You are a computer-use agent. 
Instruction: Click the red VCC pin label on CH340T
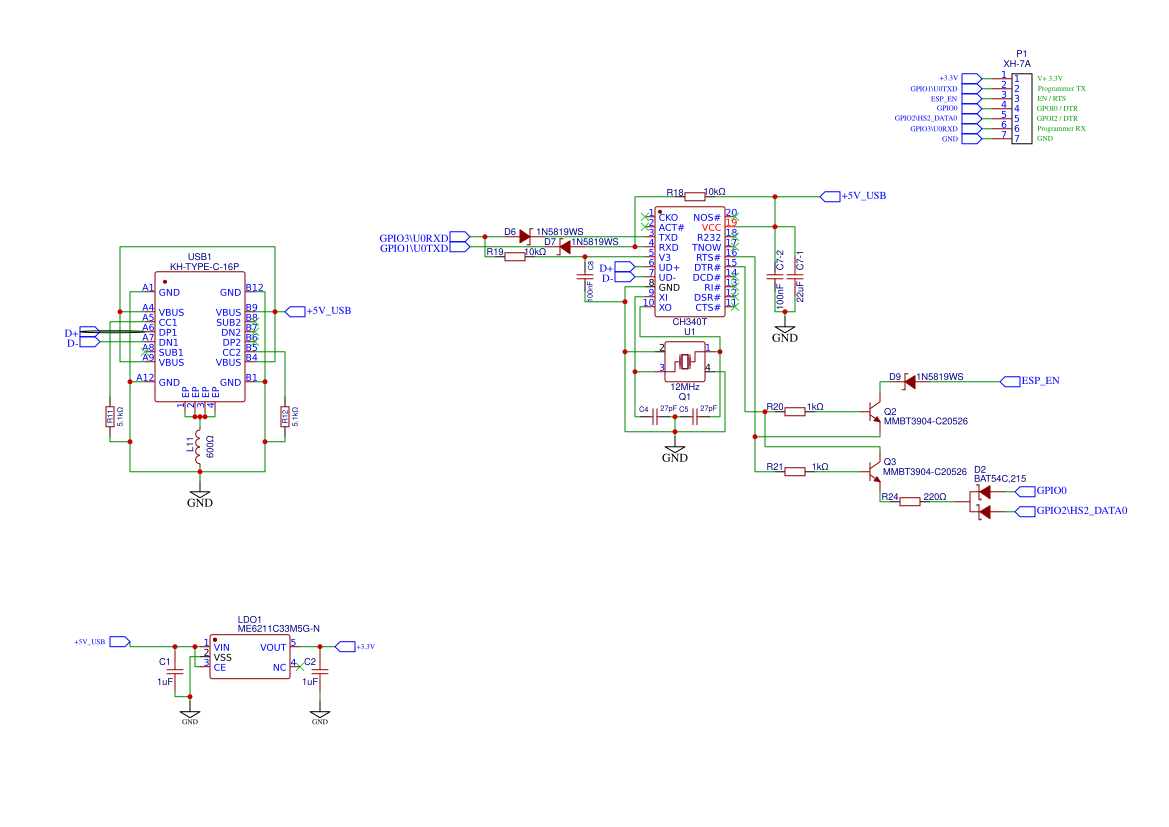[711, 227]
